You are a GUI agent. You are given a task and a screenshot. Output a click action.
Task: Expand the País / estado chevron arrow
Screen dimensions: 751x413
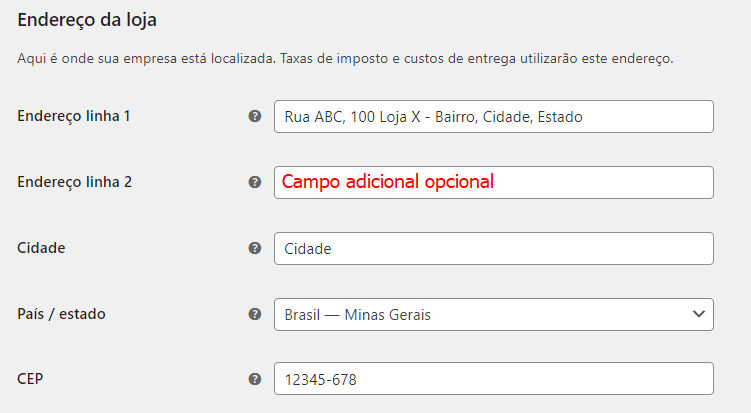[699, 314]
